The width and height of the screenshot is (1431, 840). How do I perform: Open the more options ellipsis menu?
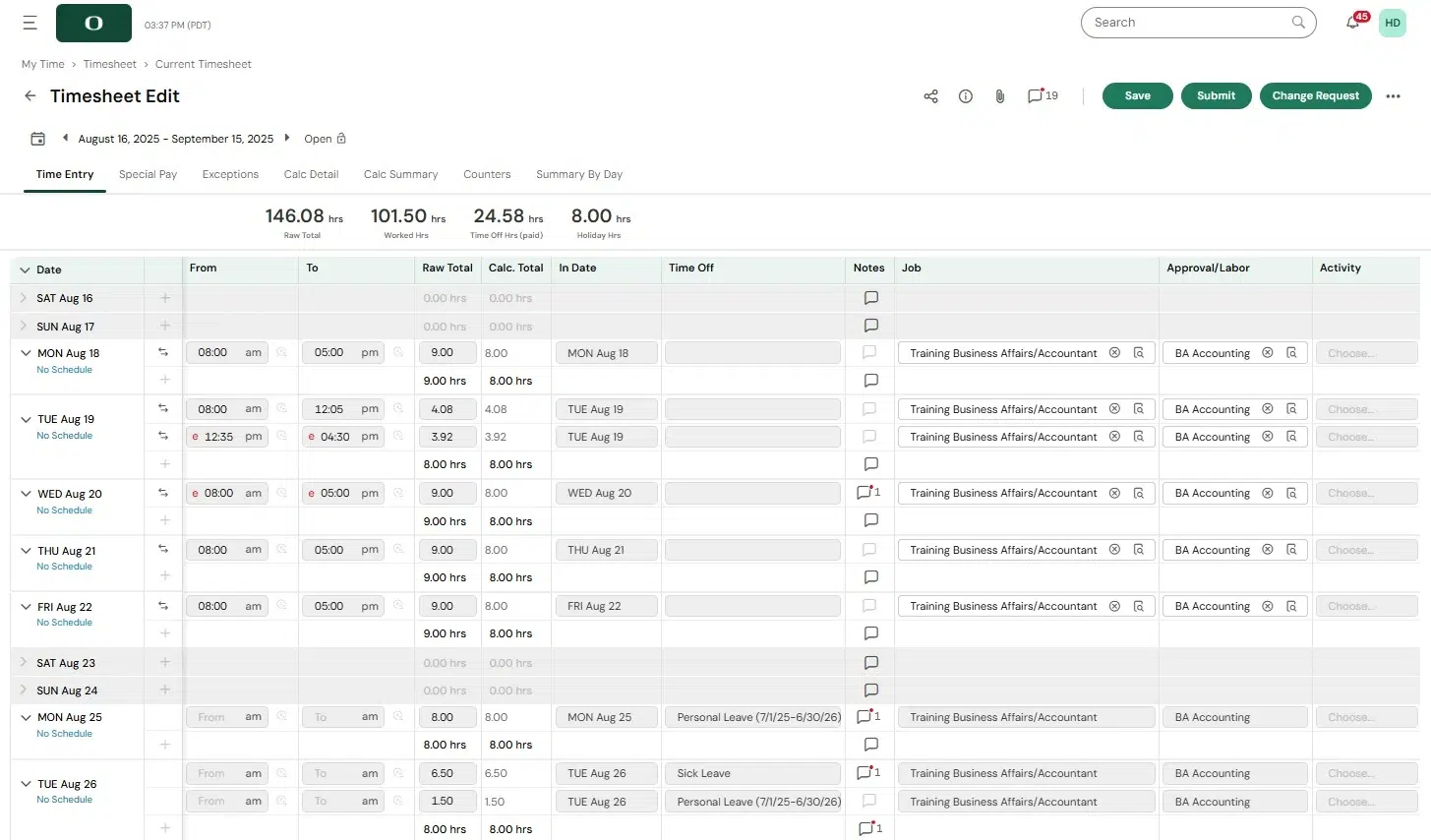coord(1393,96)
